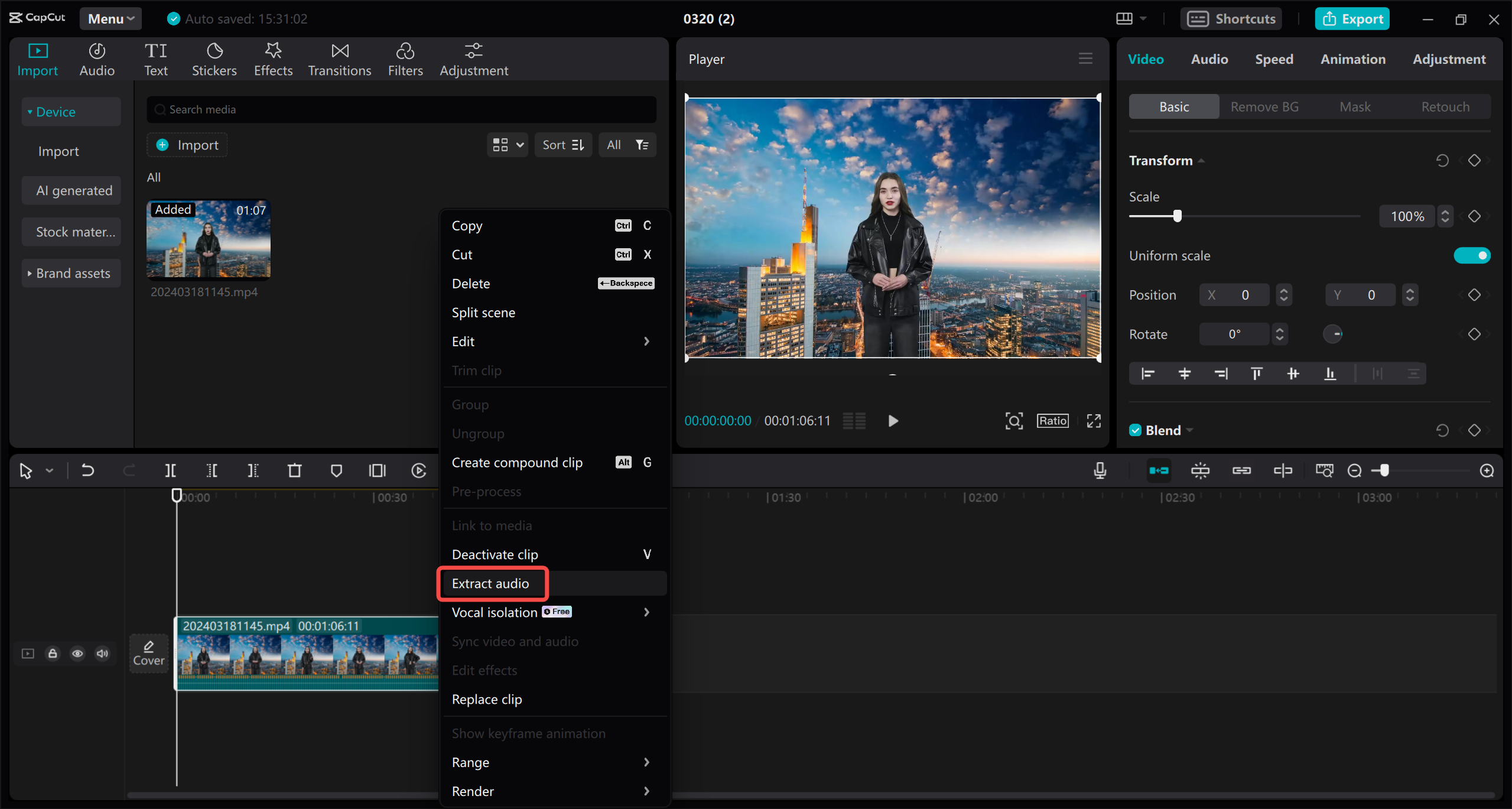Undo the last action
Screen dimensions: 1512x809
pos(87,470)
